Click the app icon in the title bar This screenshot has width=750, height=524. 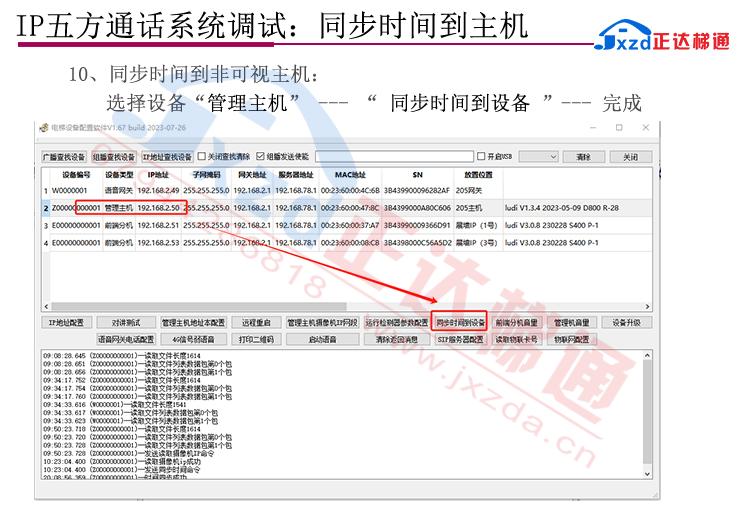43,128
